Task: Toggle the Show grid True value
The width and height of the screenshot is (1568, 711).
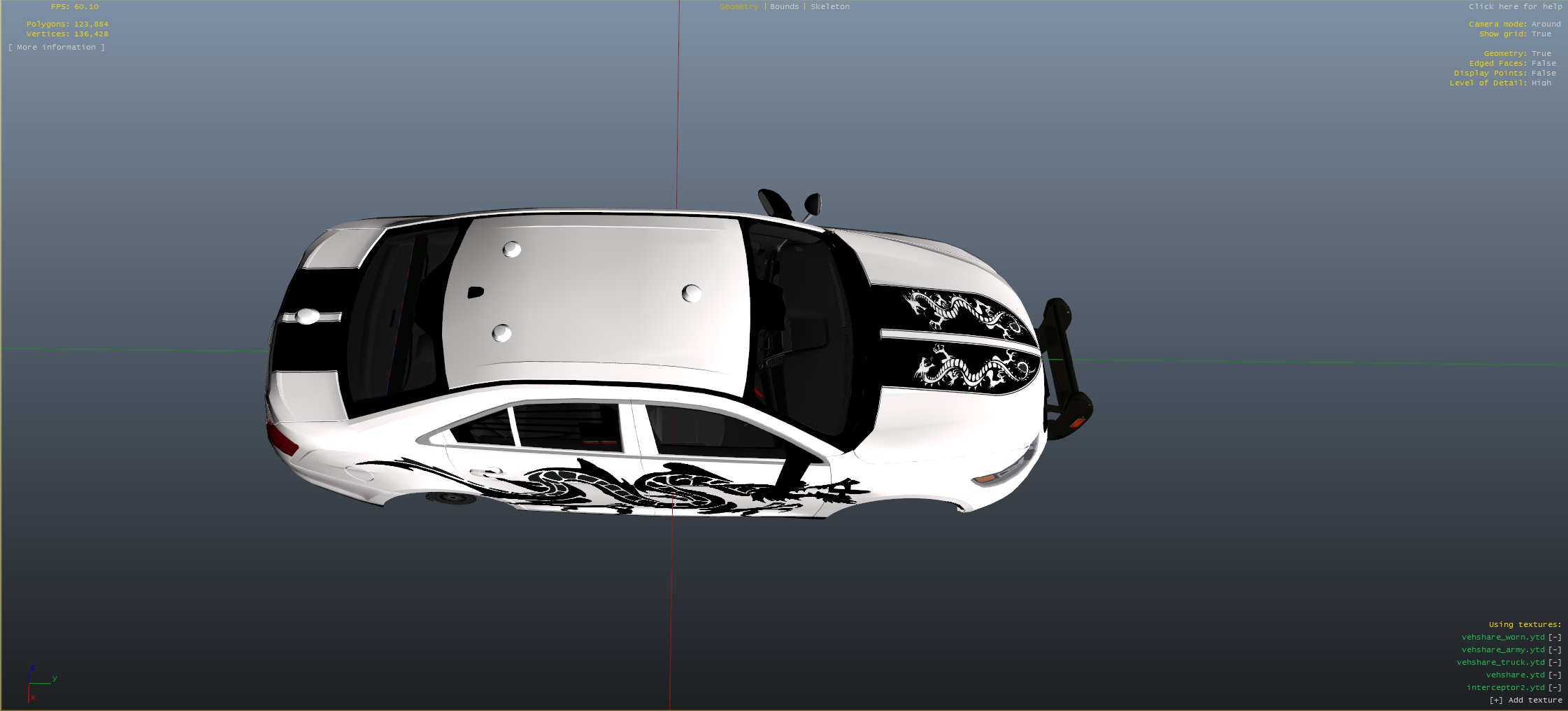Action: [1541, 34]
